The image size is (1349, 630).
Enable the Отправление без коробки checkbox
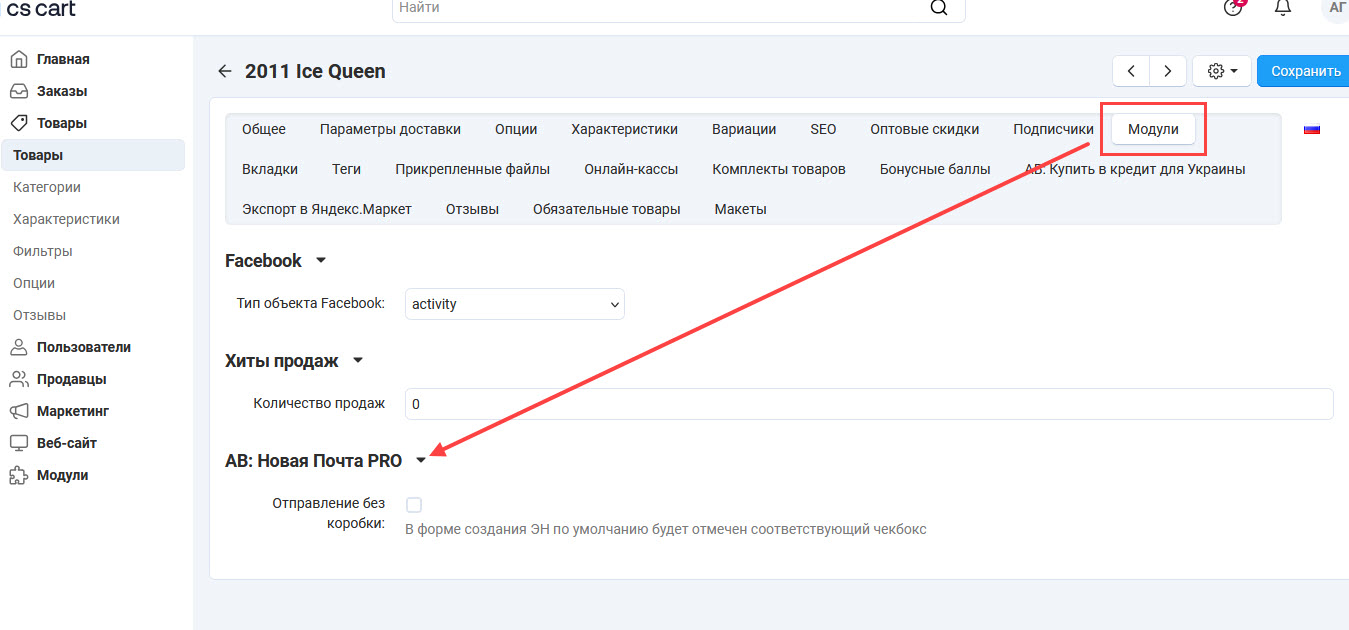pyautogui.click(x=414, y=505)
